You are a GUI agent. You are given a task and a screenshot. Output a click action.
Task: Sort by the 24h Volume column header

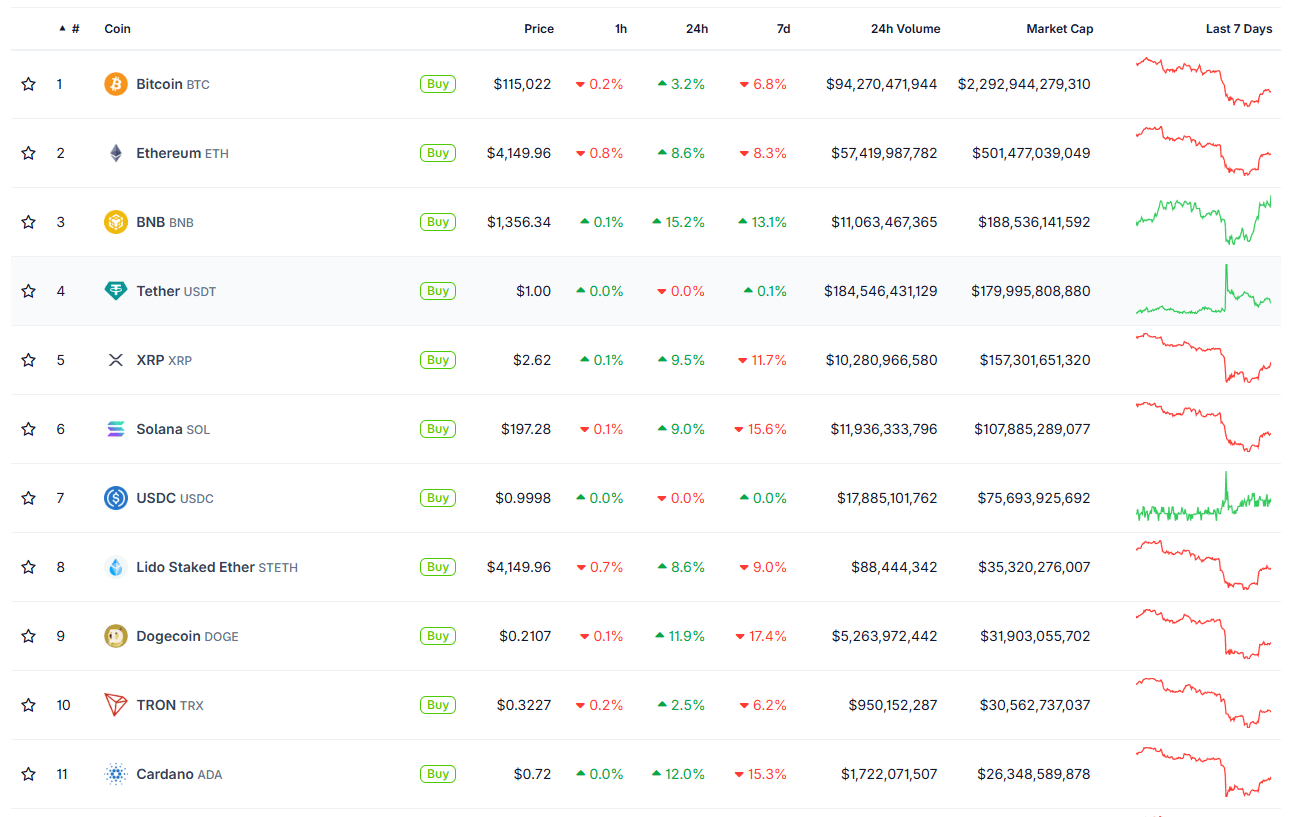905,29
